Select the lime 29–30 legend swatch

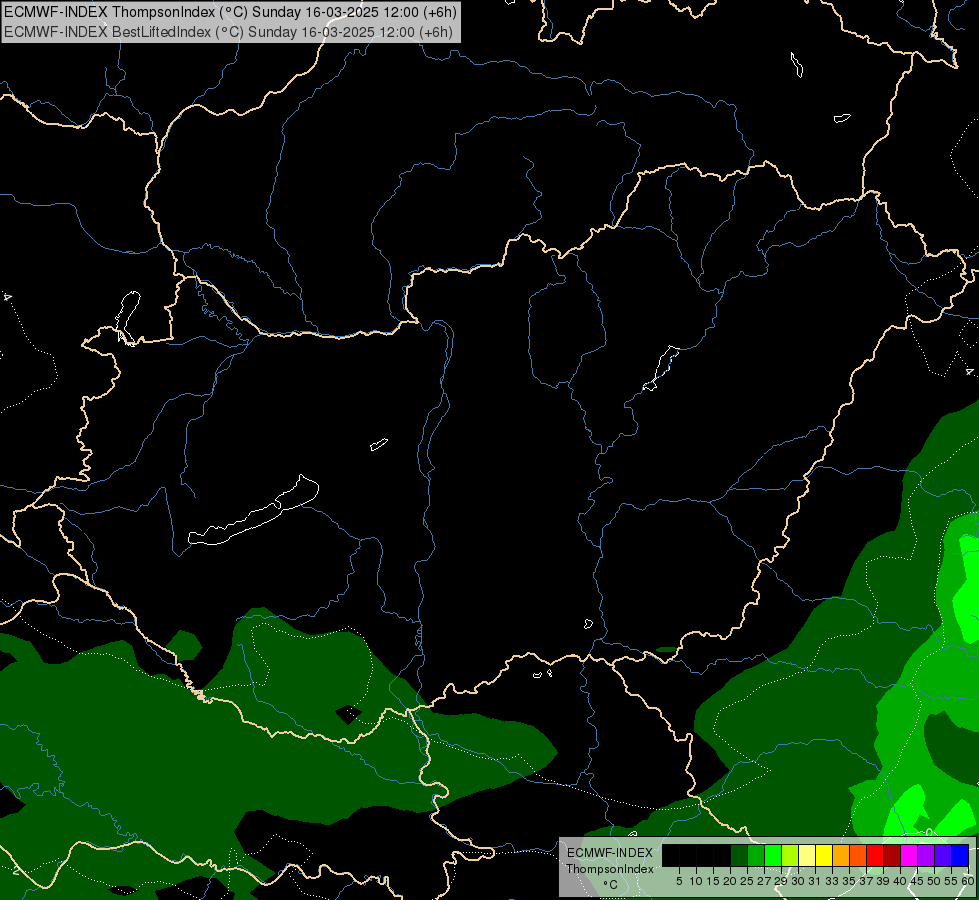click(x=790, y=855)
